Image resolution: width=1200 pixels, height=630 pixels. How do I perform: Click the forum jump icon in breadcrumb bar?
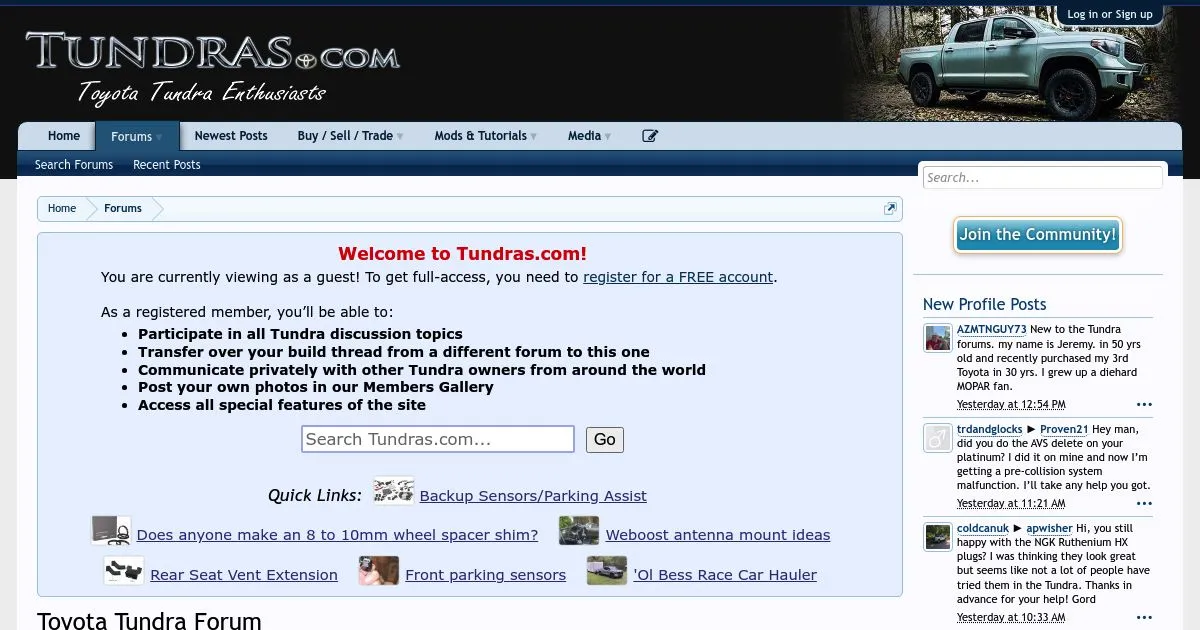click(x=890, y=208)
